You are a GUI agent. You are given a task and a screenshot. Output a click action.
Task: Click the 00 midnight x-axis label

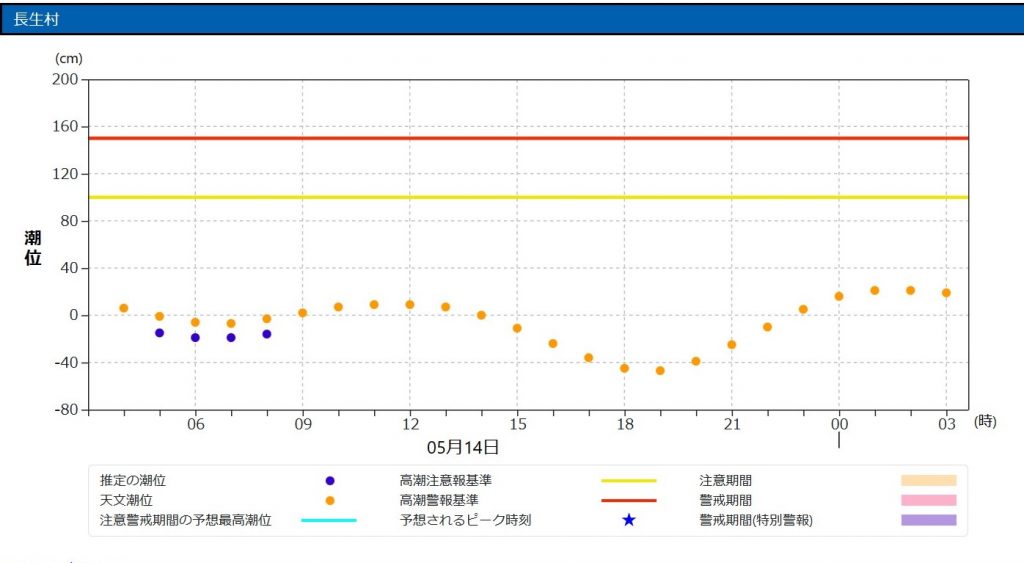pos(839,425)
